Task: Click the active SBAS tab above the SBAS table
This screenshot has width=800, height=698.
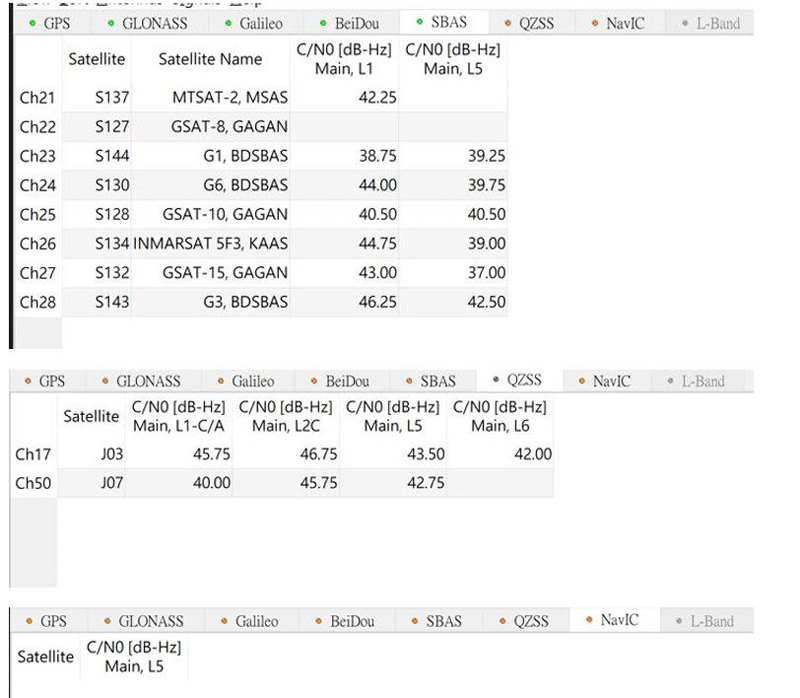Action: point(443,22)
